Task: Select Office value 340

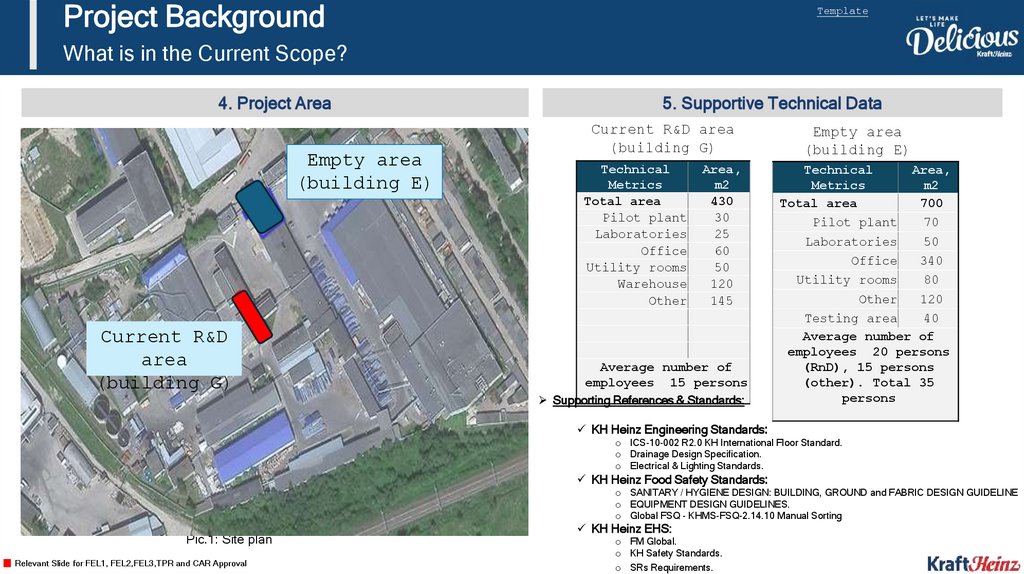Action: pos(931,261)
